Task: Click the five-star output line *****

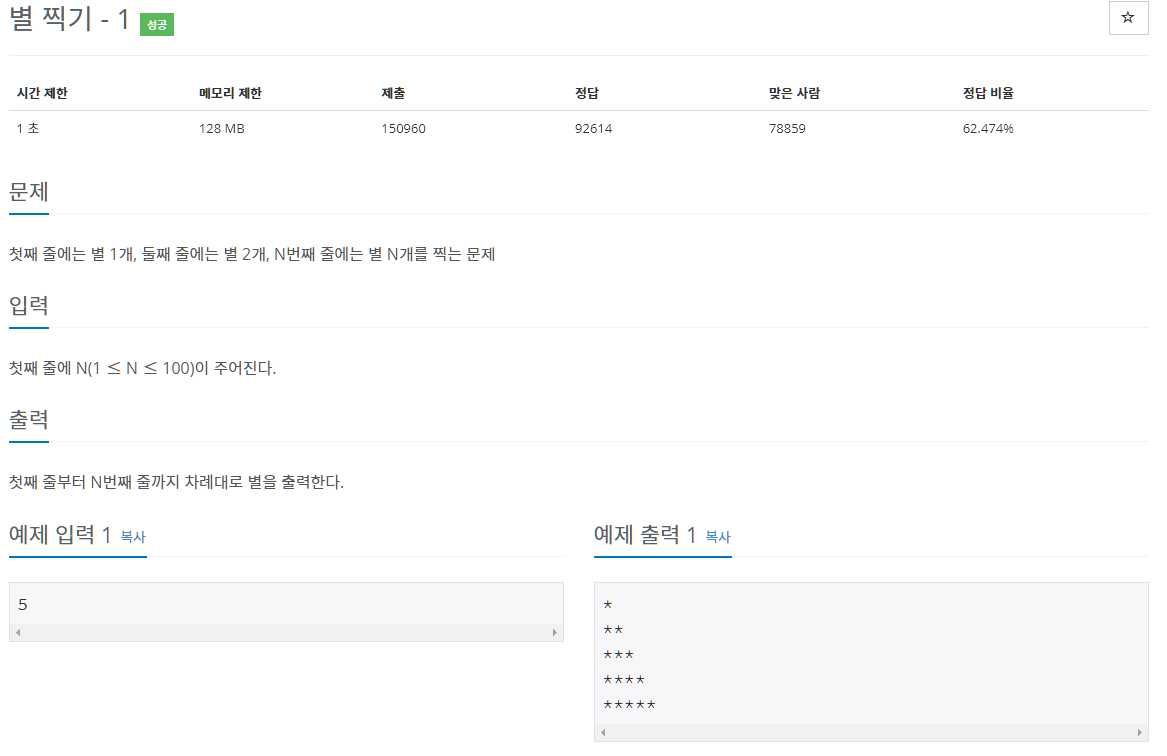Action: click(x=630, y=705)
